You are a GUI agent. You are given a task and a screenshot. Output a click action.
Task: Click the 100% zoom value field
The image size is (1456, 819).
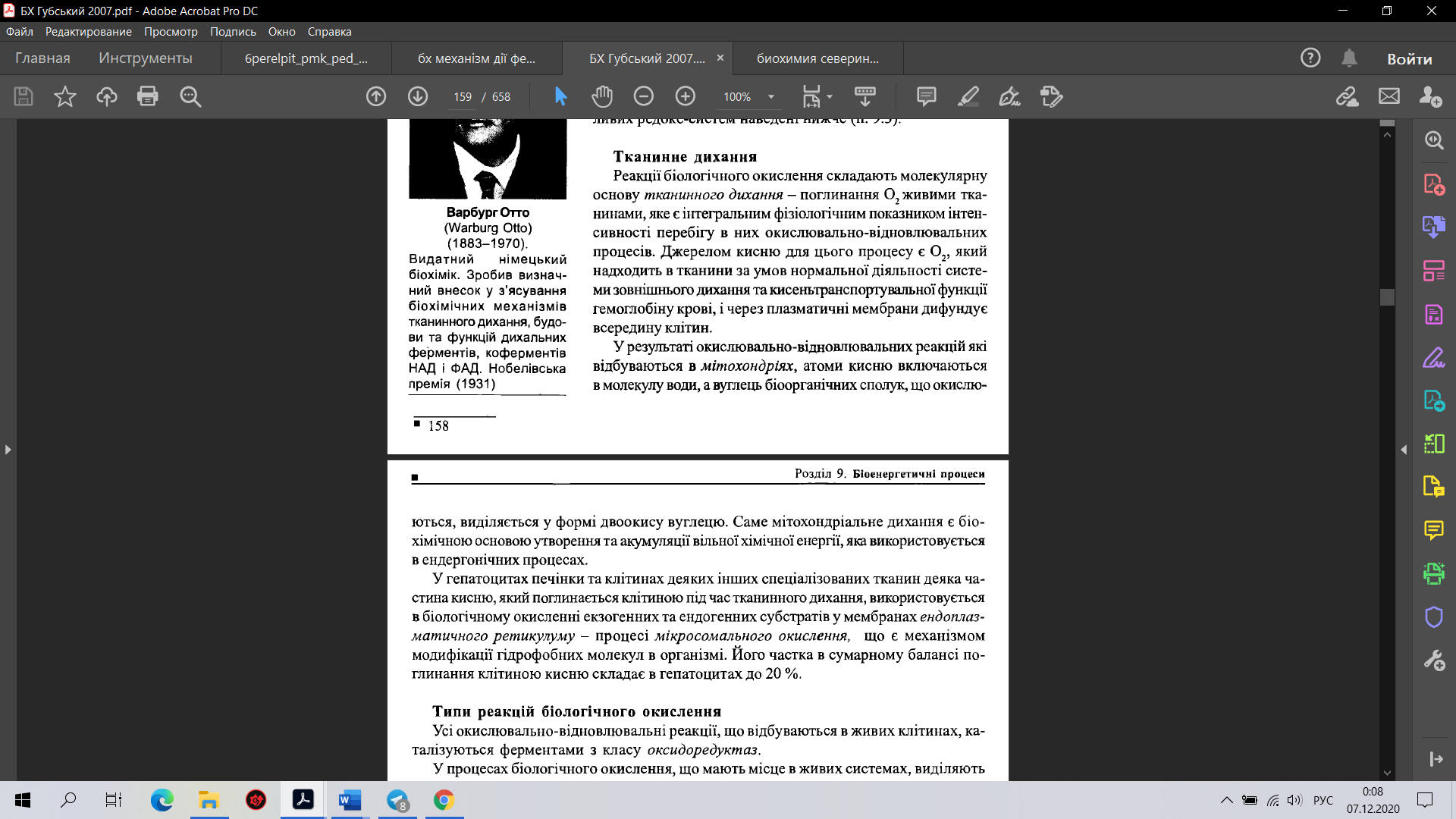tap(737, 97)
